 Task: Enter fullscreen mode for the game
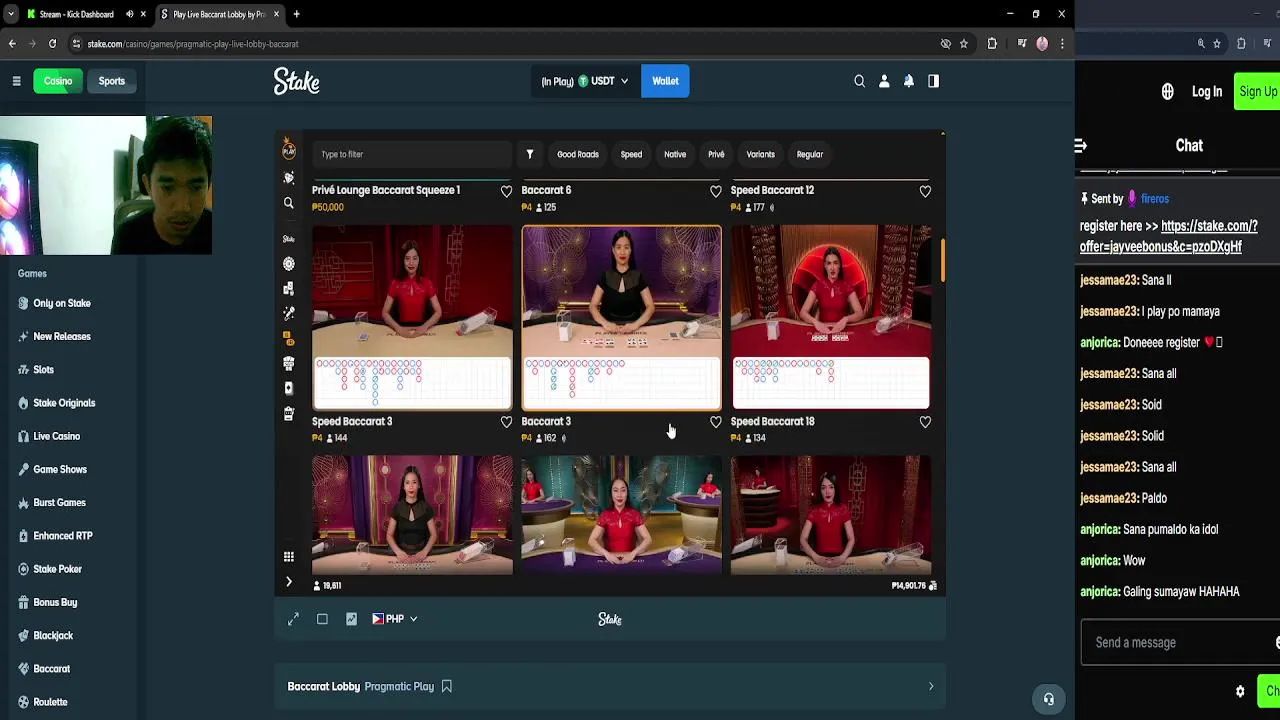tap(293, 619)
